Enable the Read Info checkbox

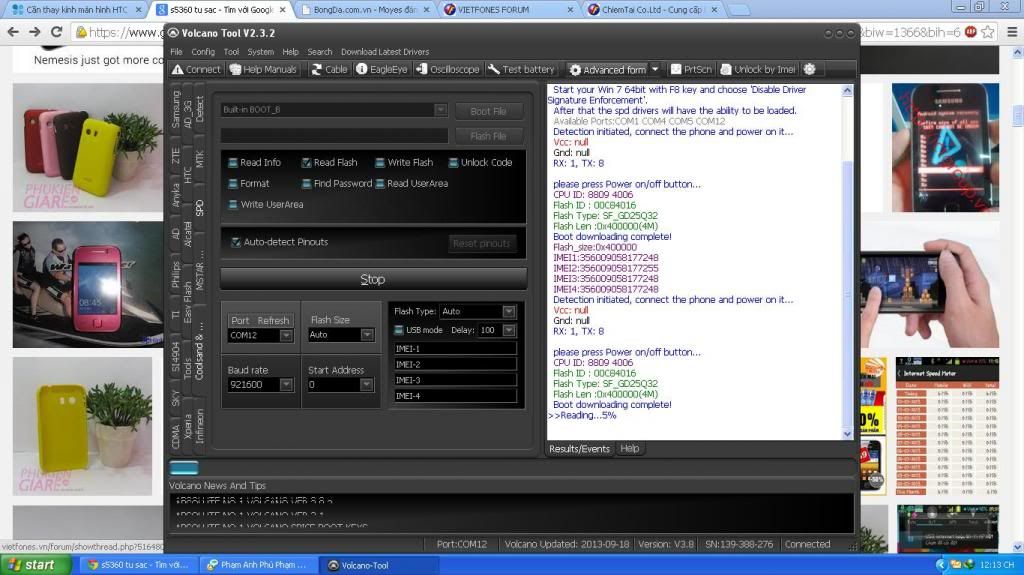tap(233, 163)
